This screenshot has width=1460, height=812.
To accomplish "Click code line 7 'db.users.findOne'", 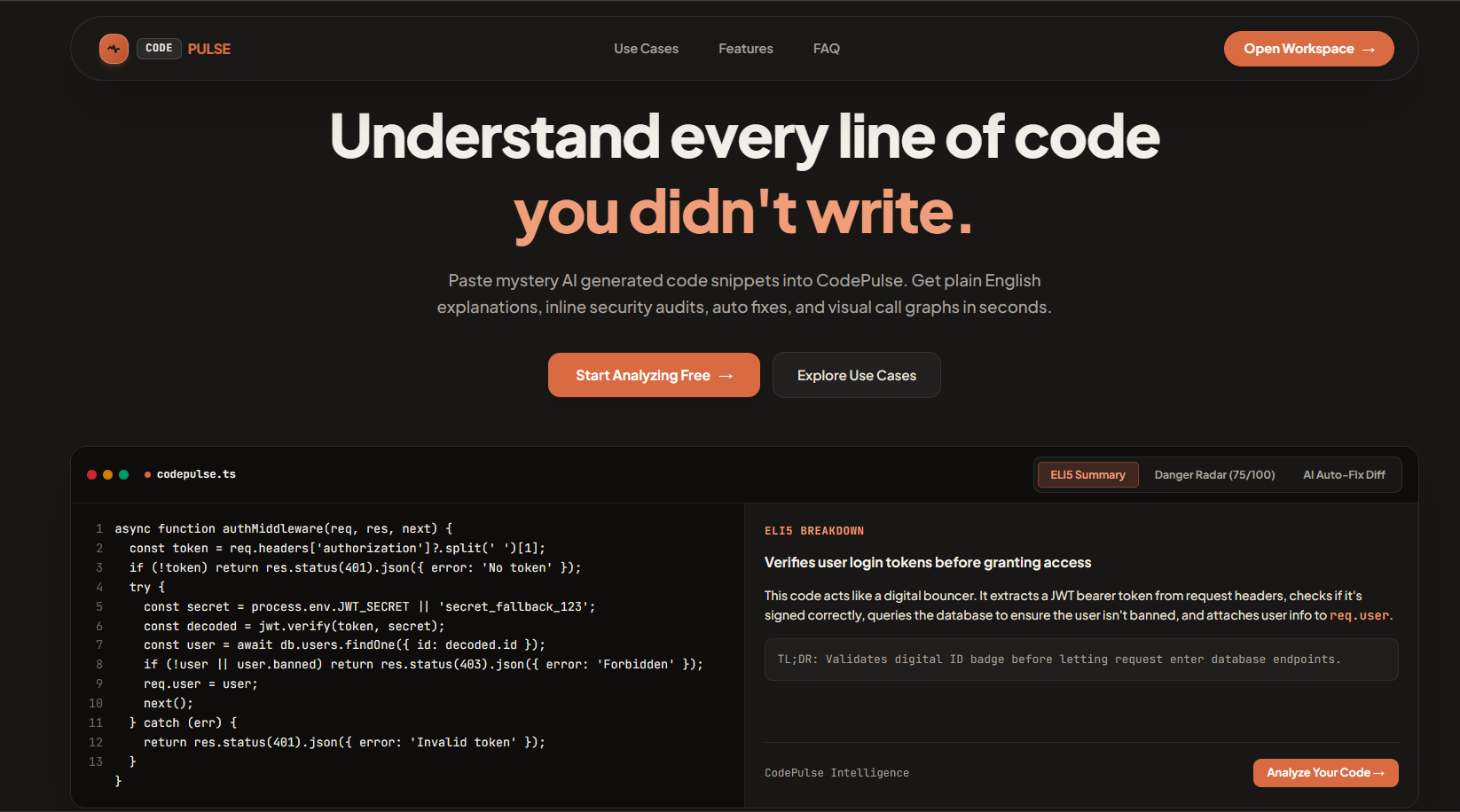I will (x=344, y=644).
